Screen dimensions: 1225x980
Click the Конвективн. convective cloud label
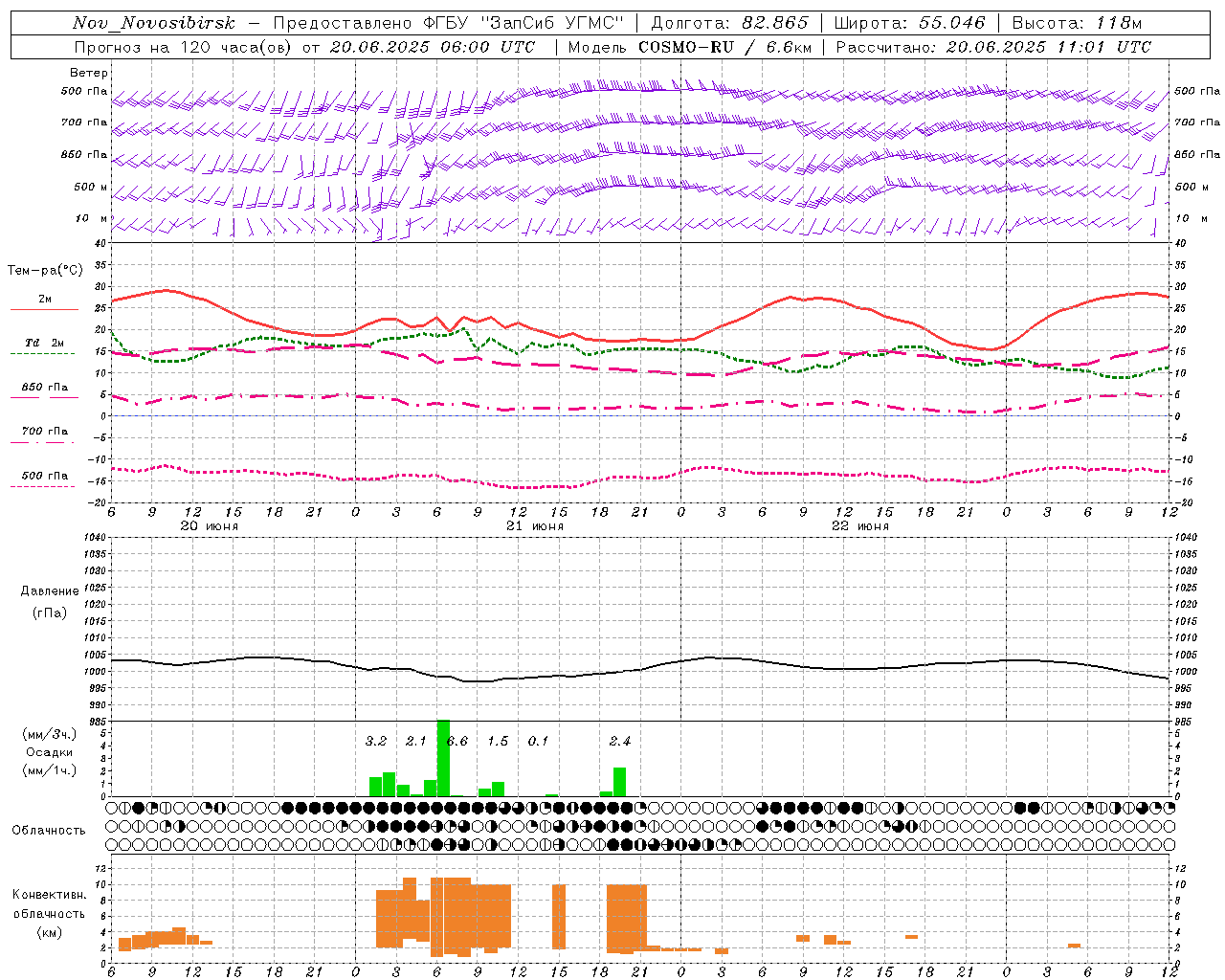(50, 895)
